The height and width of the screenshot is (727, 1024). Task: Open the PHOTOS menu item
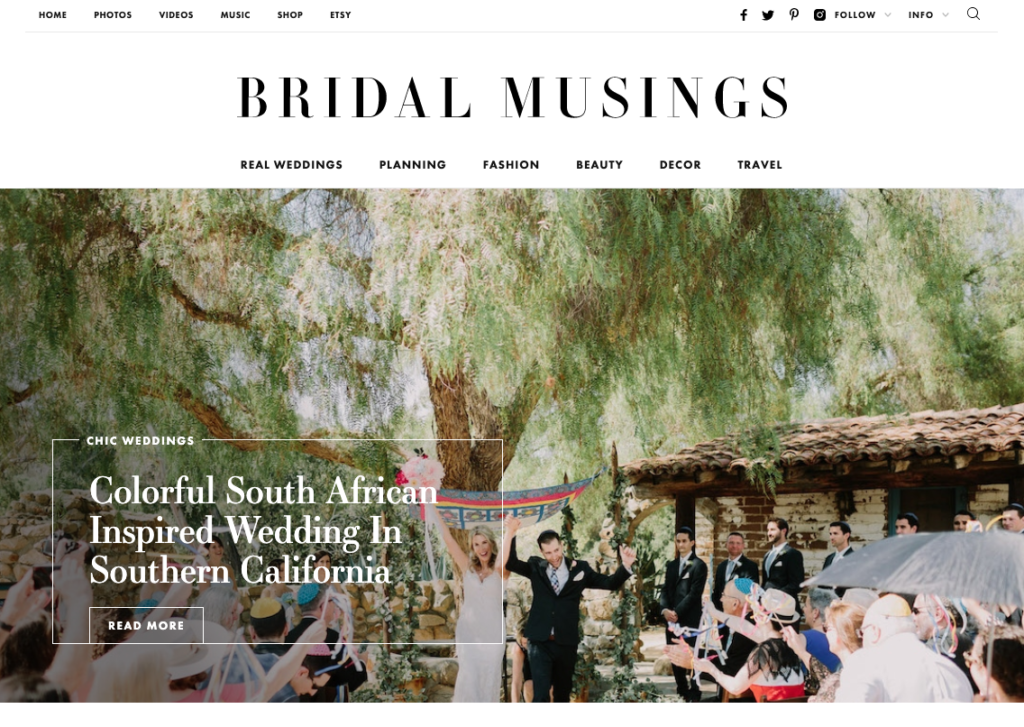coord(112,15)
